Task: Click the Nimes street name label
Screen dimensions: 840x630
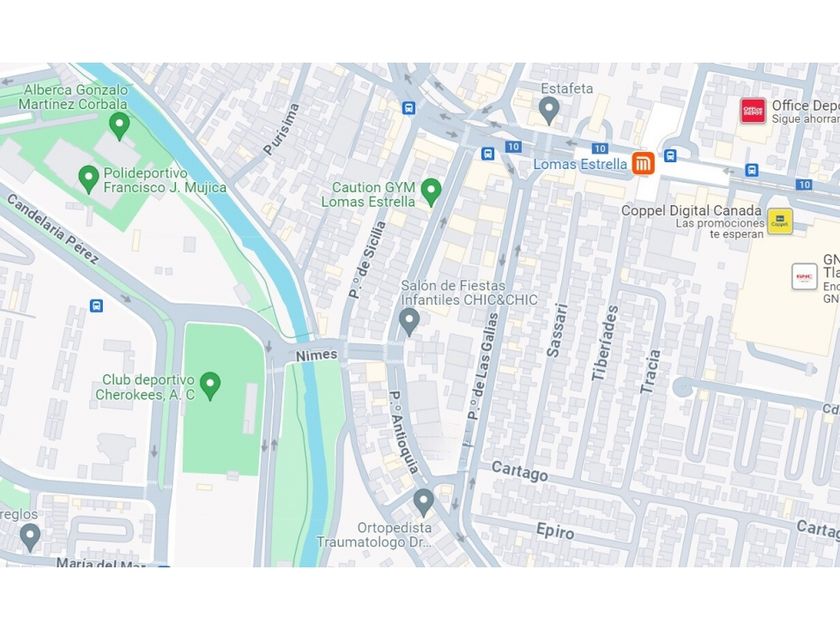Action: pyautogui.click(x=317, y=355)
